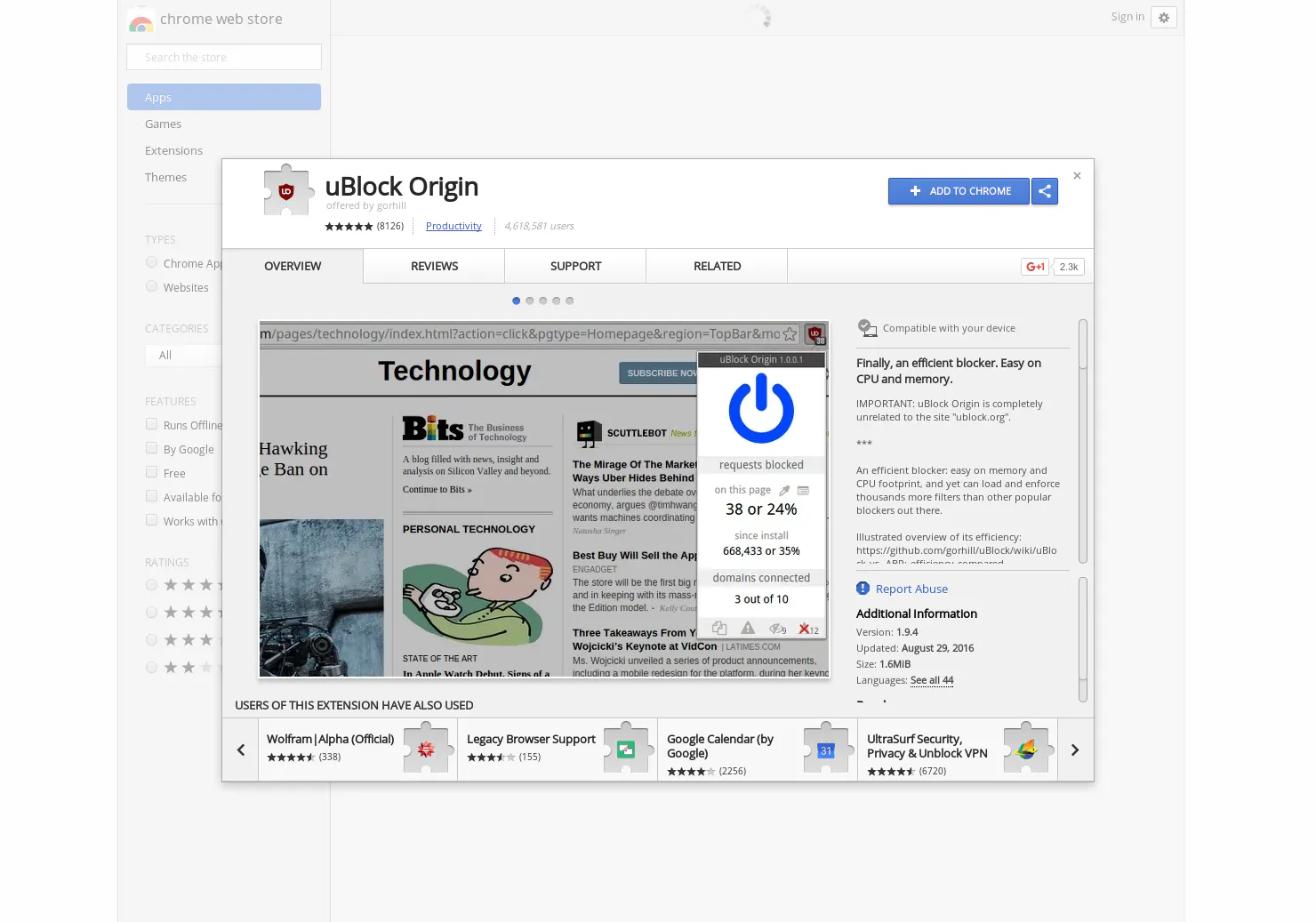This screenshot has height=922, width=1316.
Task: Enable Works with Google Drive checkbox
Action: [151, 521]
